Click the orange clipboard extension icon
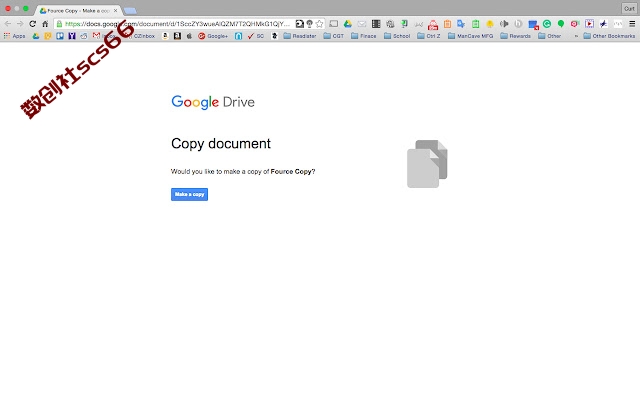640x400 pixels. pyautogui.click(x=447, y=24)
